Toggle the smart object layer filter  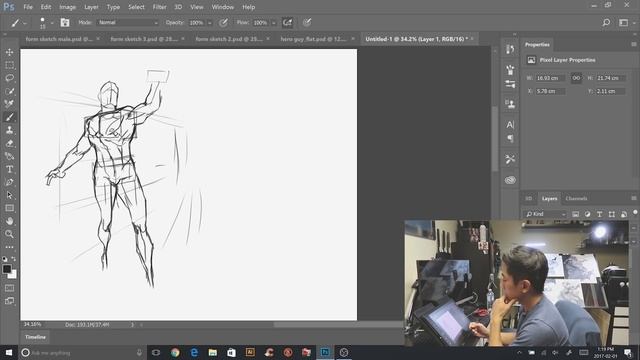pyautogui.click(x=624, y=214)
